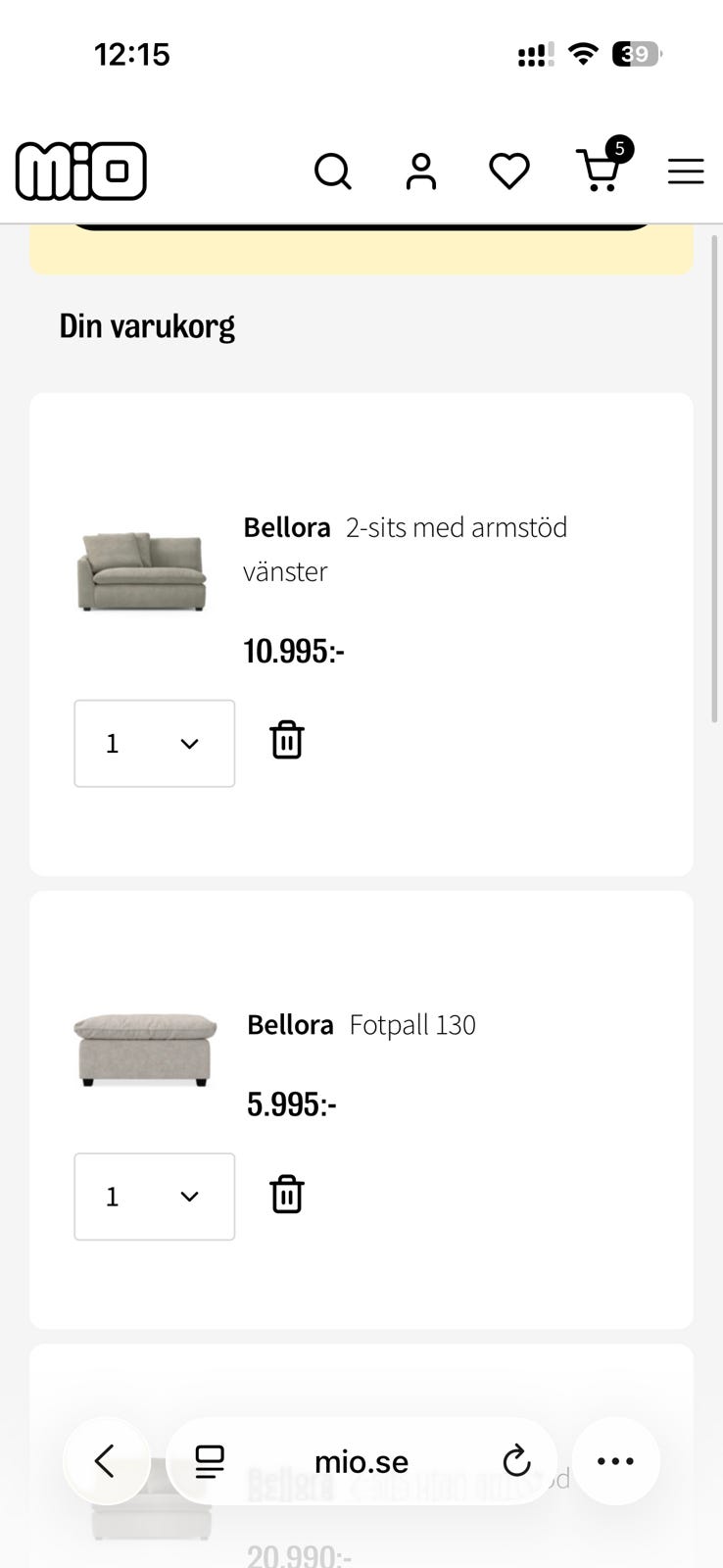
Task: Tap the mio.se address field
Action: (361, 1461)
